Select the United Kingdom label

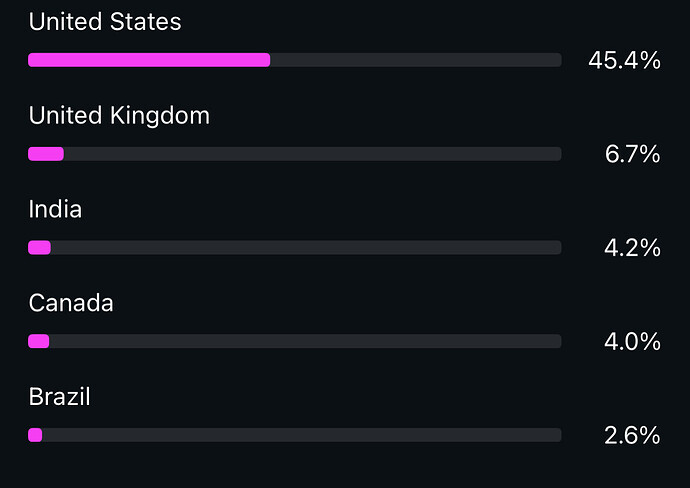pyautogui.click(x=119, y=116)
